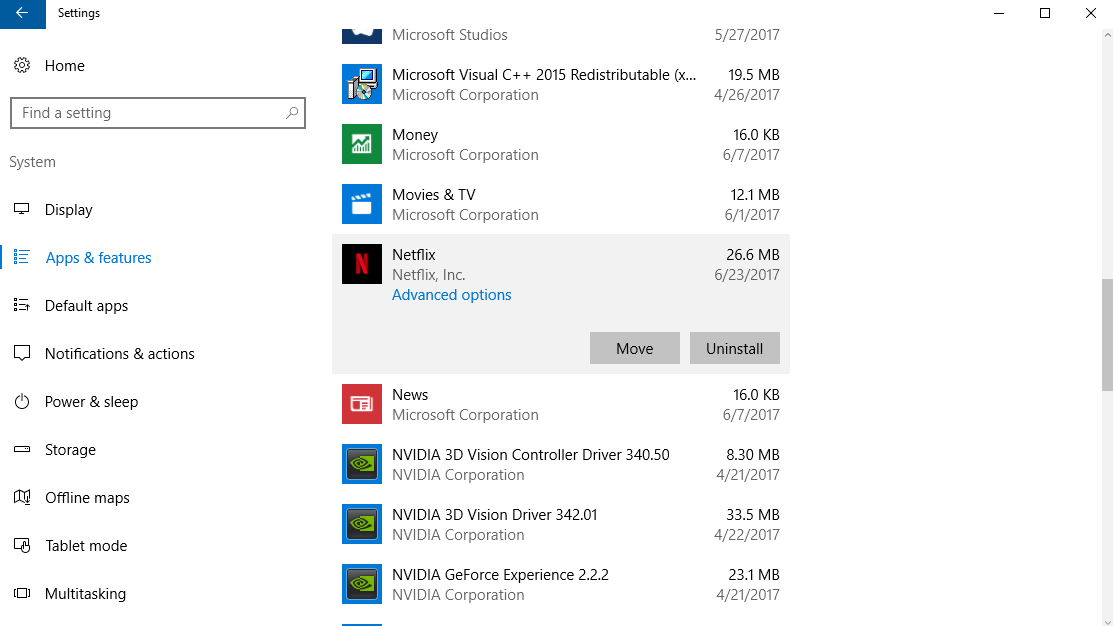
Task: Go to Storage settings
Action: 70,450
